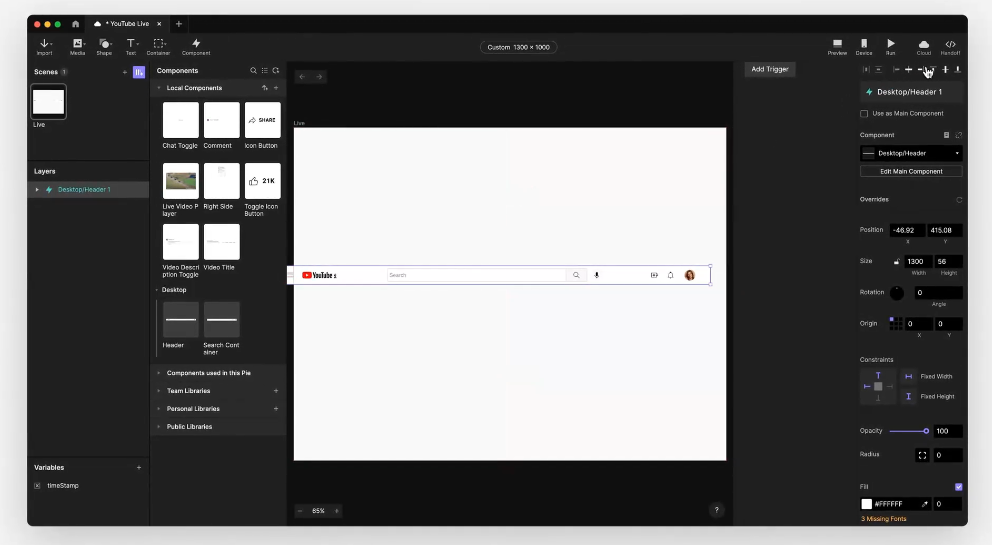The height and width of the screenshot is (545, 992).
Task: Enable Use as Main Component checkbox
Action: click(864, 114)
